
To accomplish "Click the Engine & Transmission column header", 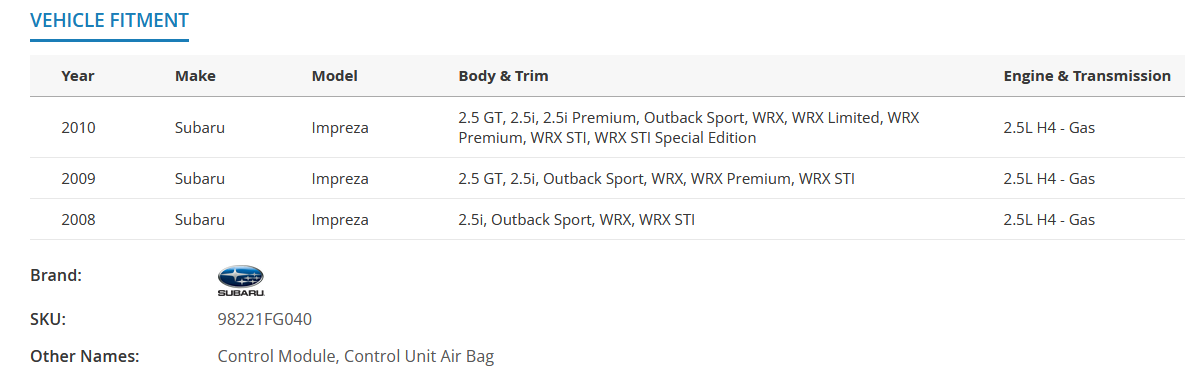I will tap(1087, 76).
